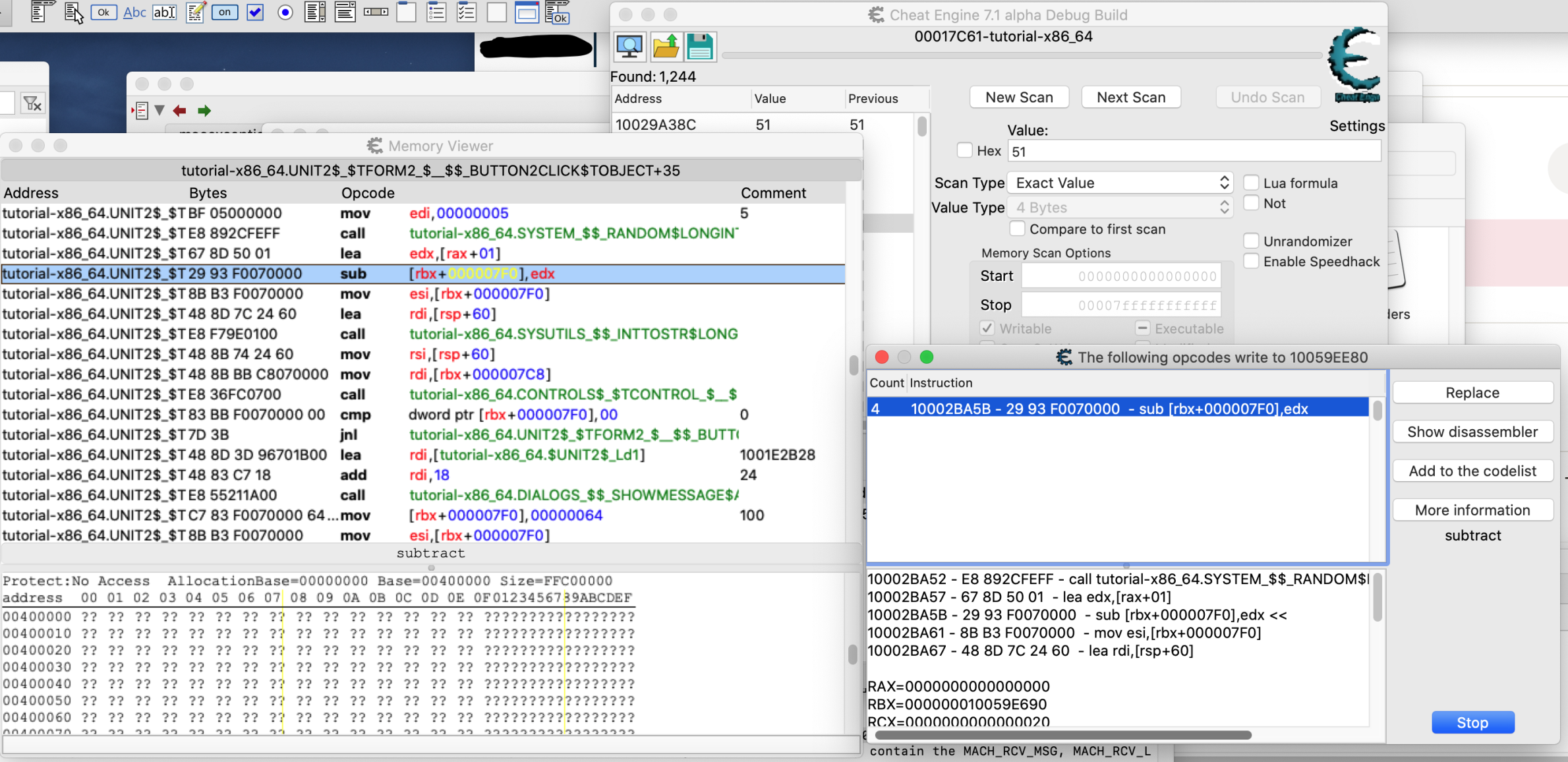Toggle the Executable checkbox
Image resolution: width=1568 pixels, height=762 pixels.
point(1142,328)
